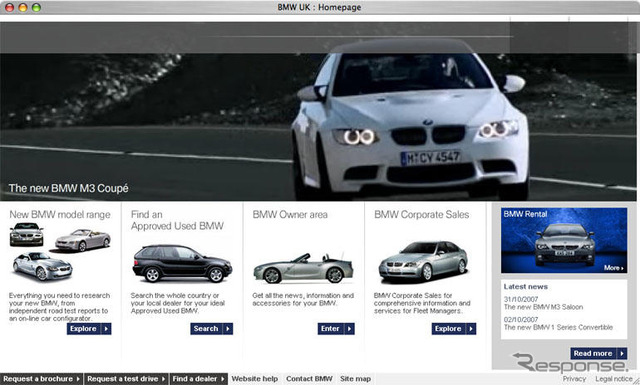This screenshot has height=385, width=640.
Task: Click the arrow on Request a brochure
Action: [78, 379]
